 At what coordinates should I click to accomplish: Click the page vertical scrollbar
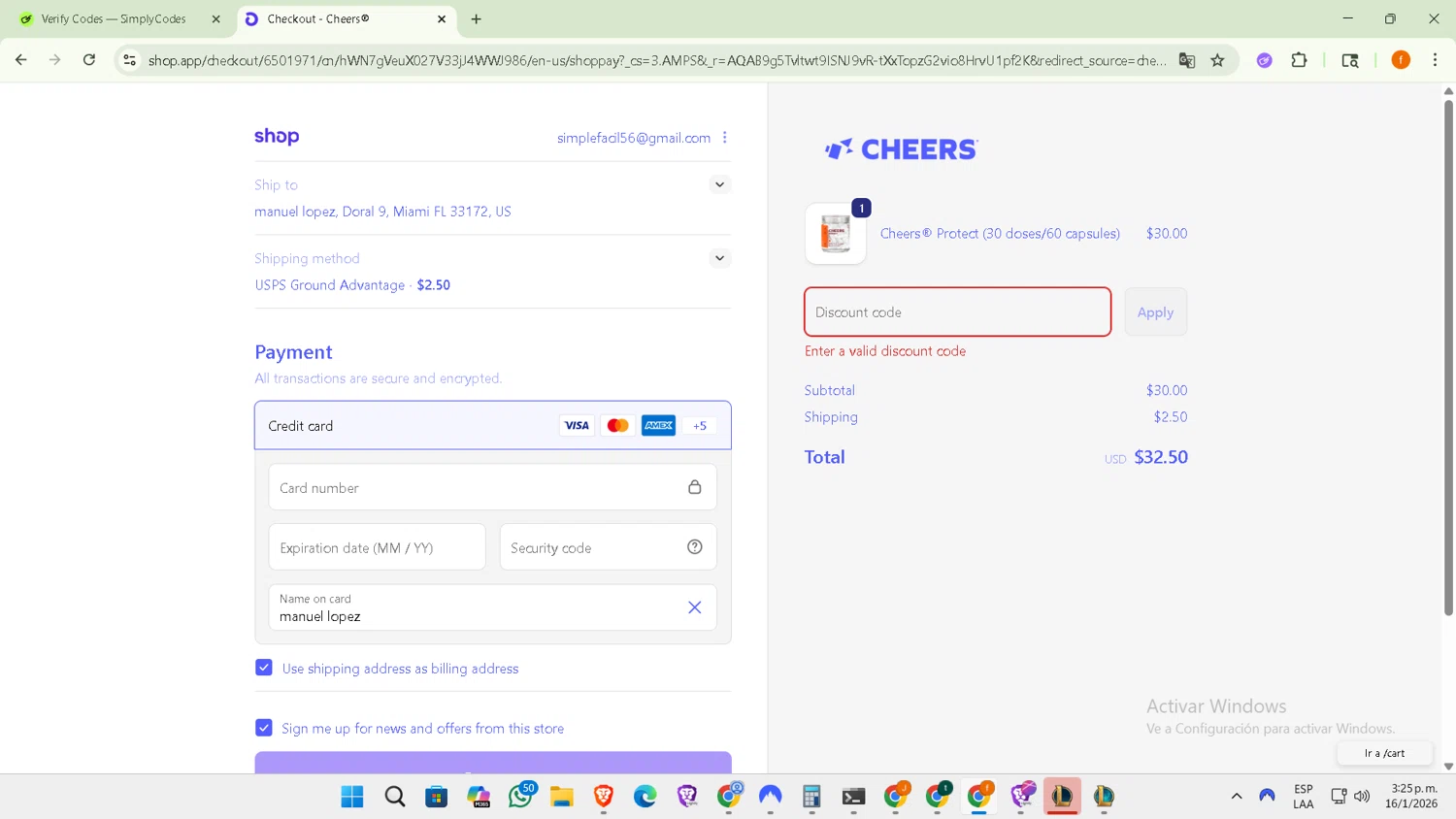coord(1448,359)
